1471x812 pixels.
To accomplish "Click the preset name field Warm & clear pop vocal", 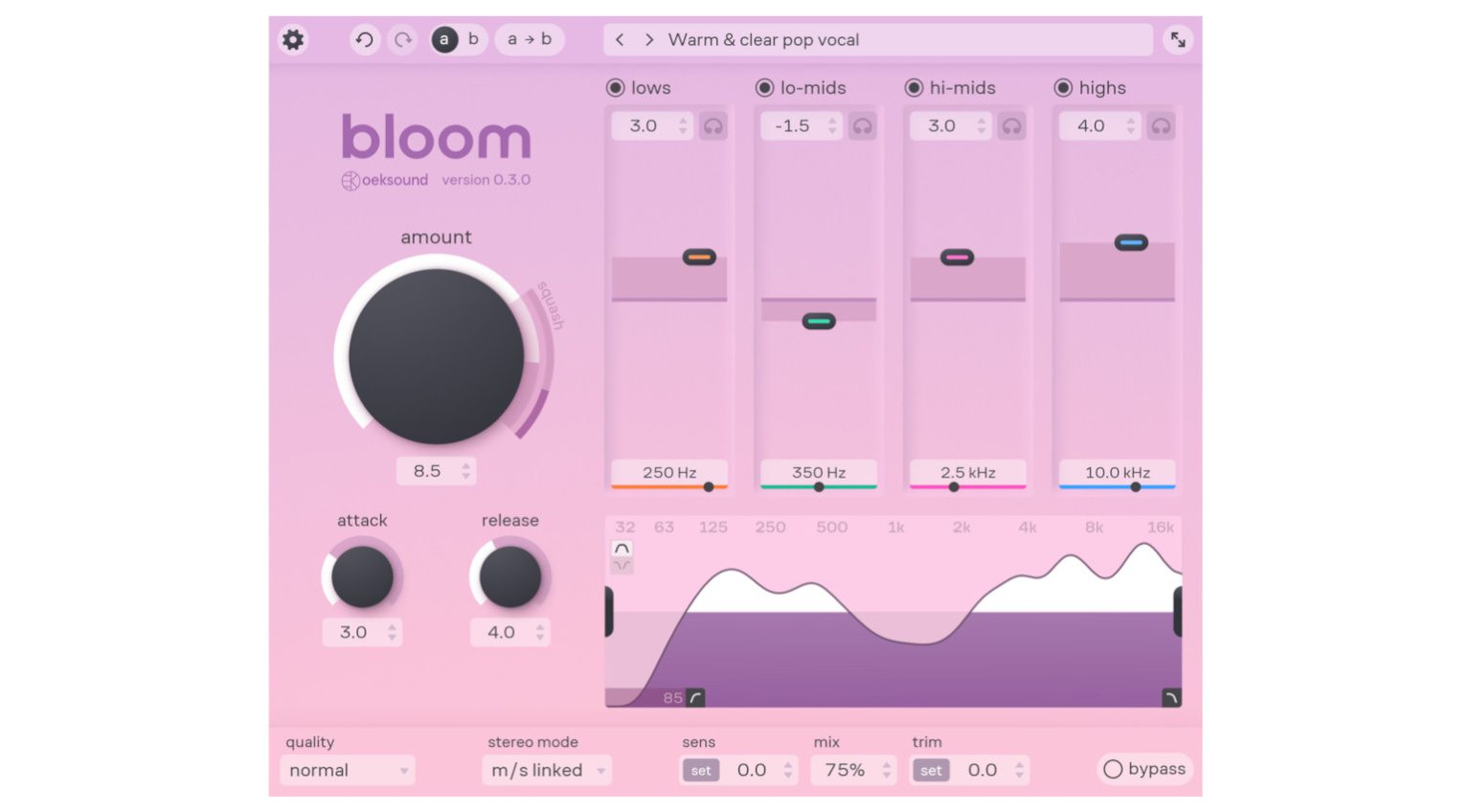I will point(762,39).
